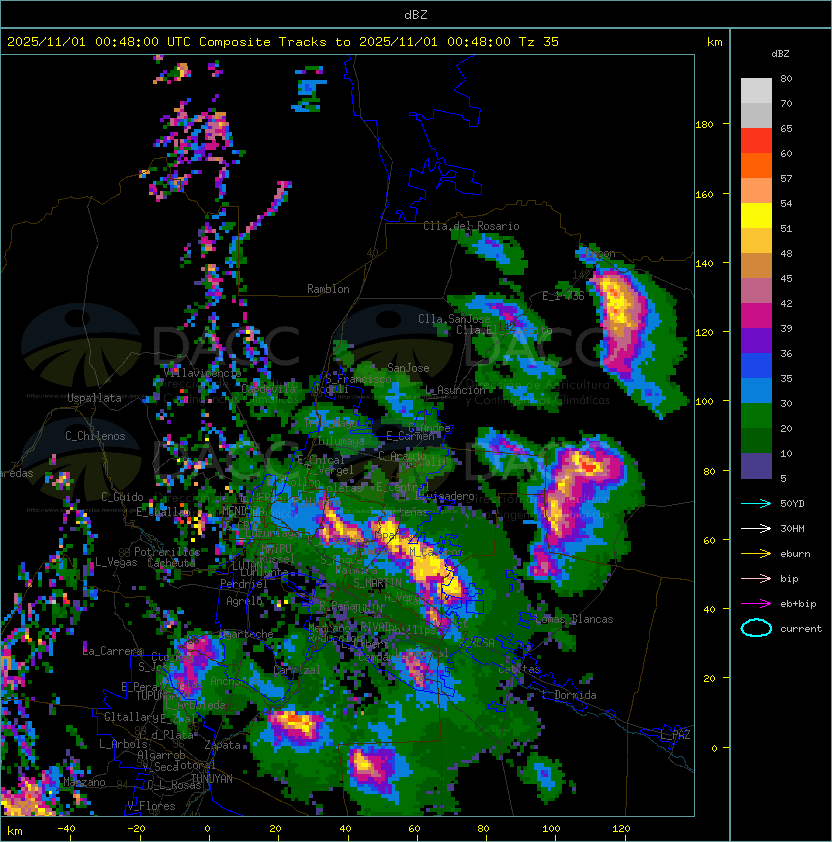Click the 'eburn' legend label
The image size is (832, 842).
795,554
